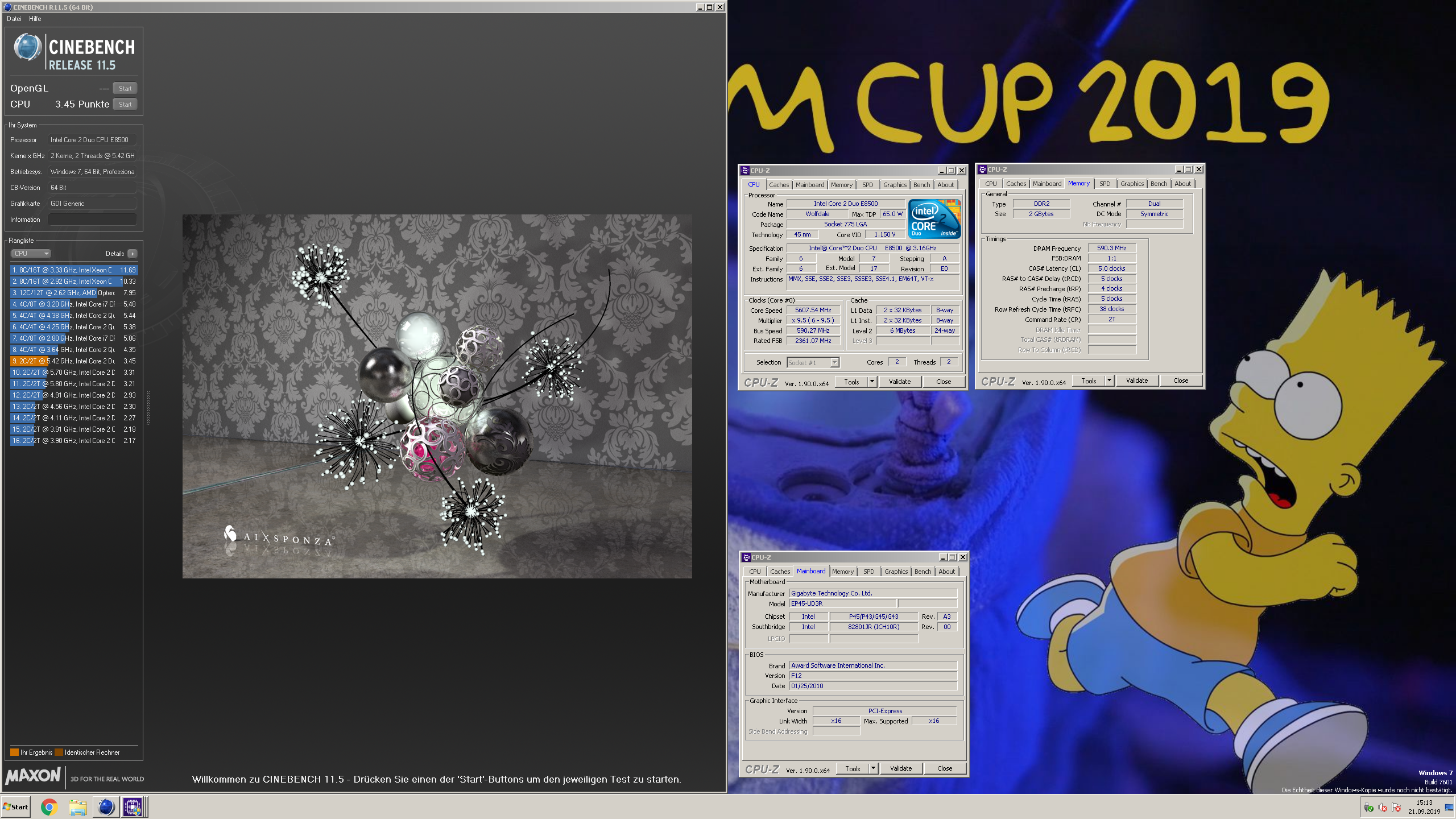
Task: Click Tools in CPU-Z Memory window
Action: tap(1089, 380)
